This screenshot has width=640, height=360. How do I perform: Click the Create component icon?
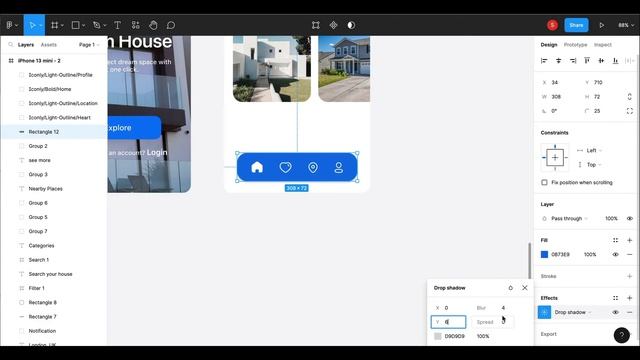(333, 25)
